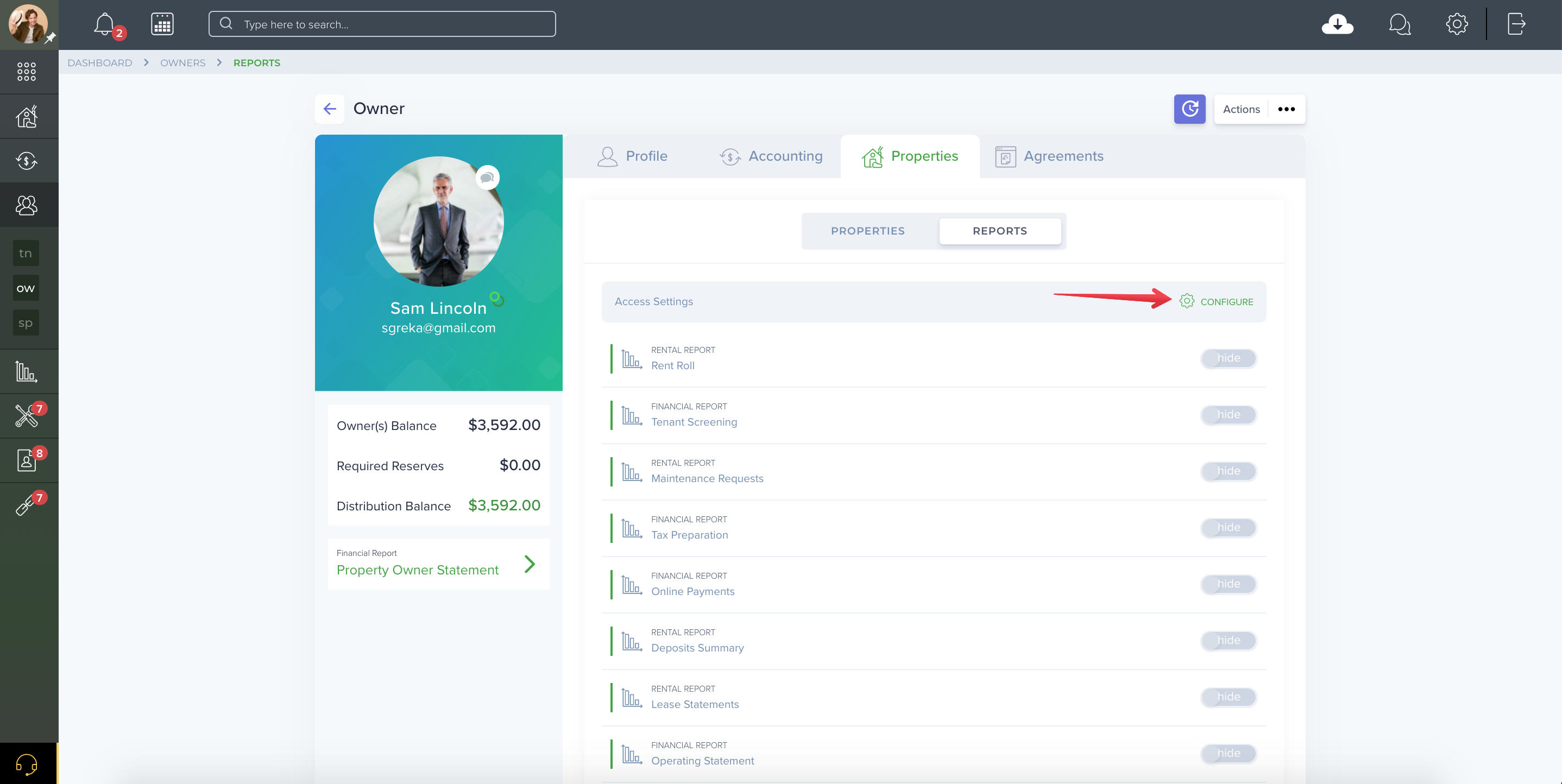1562x784 pixels.
Task: Open the applications document sidebar icon with badge 8
Action: 27,460
